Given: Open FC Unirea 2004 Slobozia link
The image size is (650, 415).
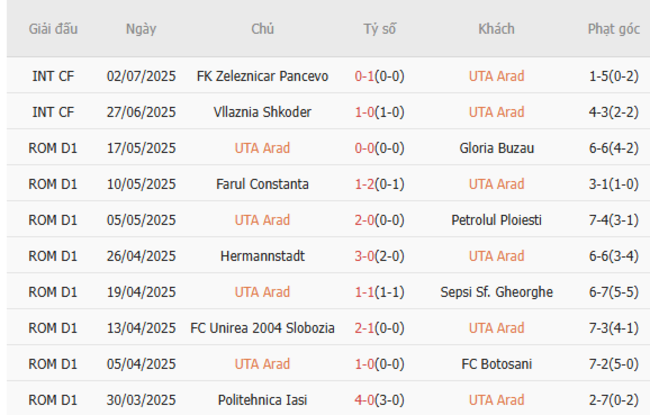Looking at the screenshot, I should (x=262, y=328).
